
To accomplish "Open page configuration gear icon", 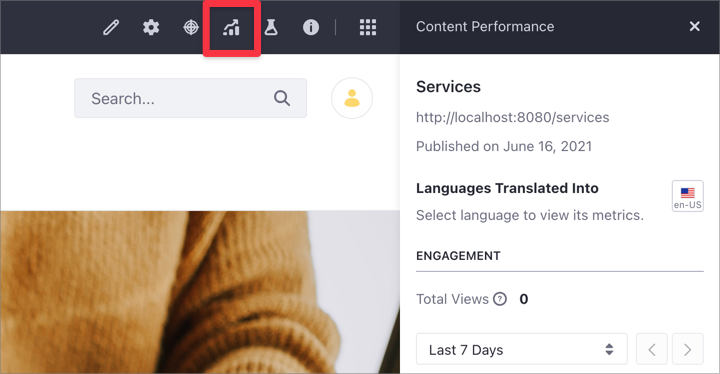I will click(x=151, y=28).
